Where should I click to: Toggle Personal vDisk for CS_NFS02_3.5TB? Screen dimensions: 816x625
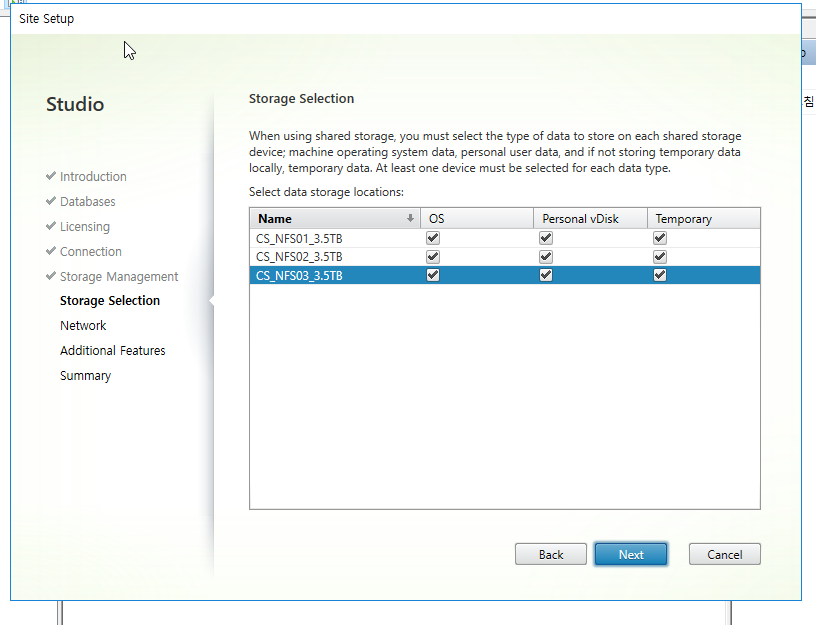click(545, 257)
